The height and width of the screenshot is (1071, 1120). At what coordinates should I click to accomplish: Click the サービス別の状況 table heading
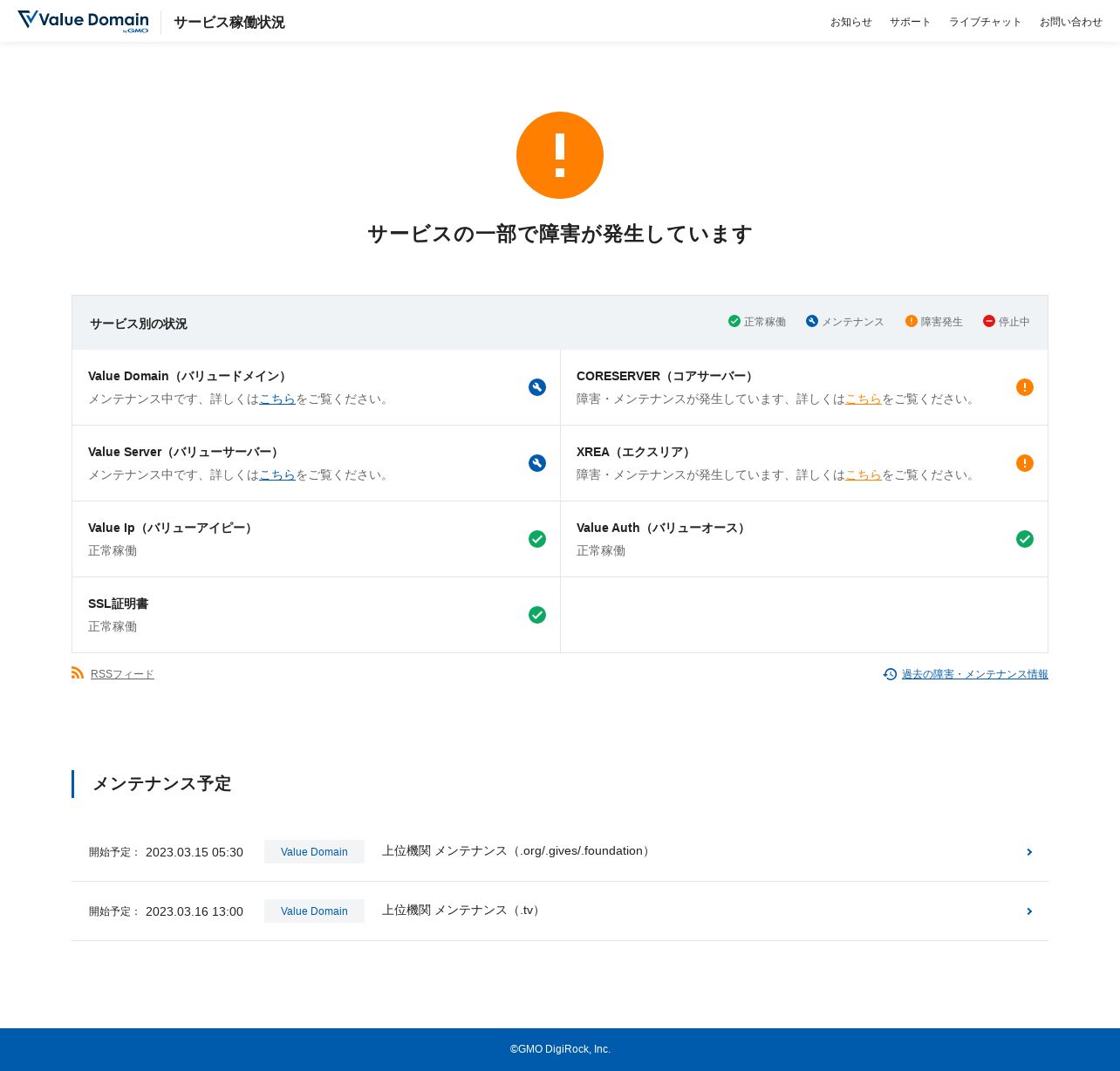[x=139, y=324]
